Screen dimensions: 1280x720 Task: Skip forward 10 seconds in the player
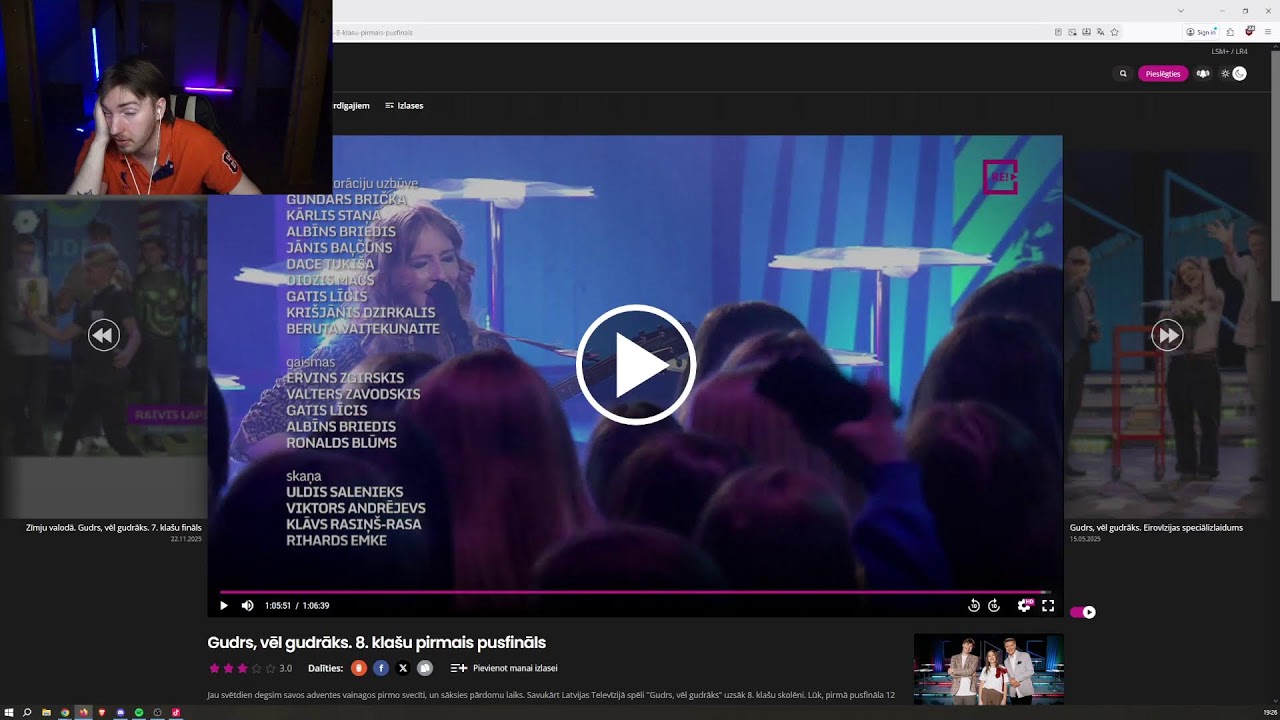tap(994, 605)
